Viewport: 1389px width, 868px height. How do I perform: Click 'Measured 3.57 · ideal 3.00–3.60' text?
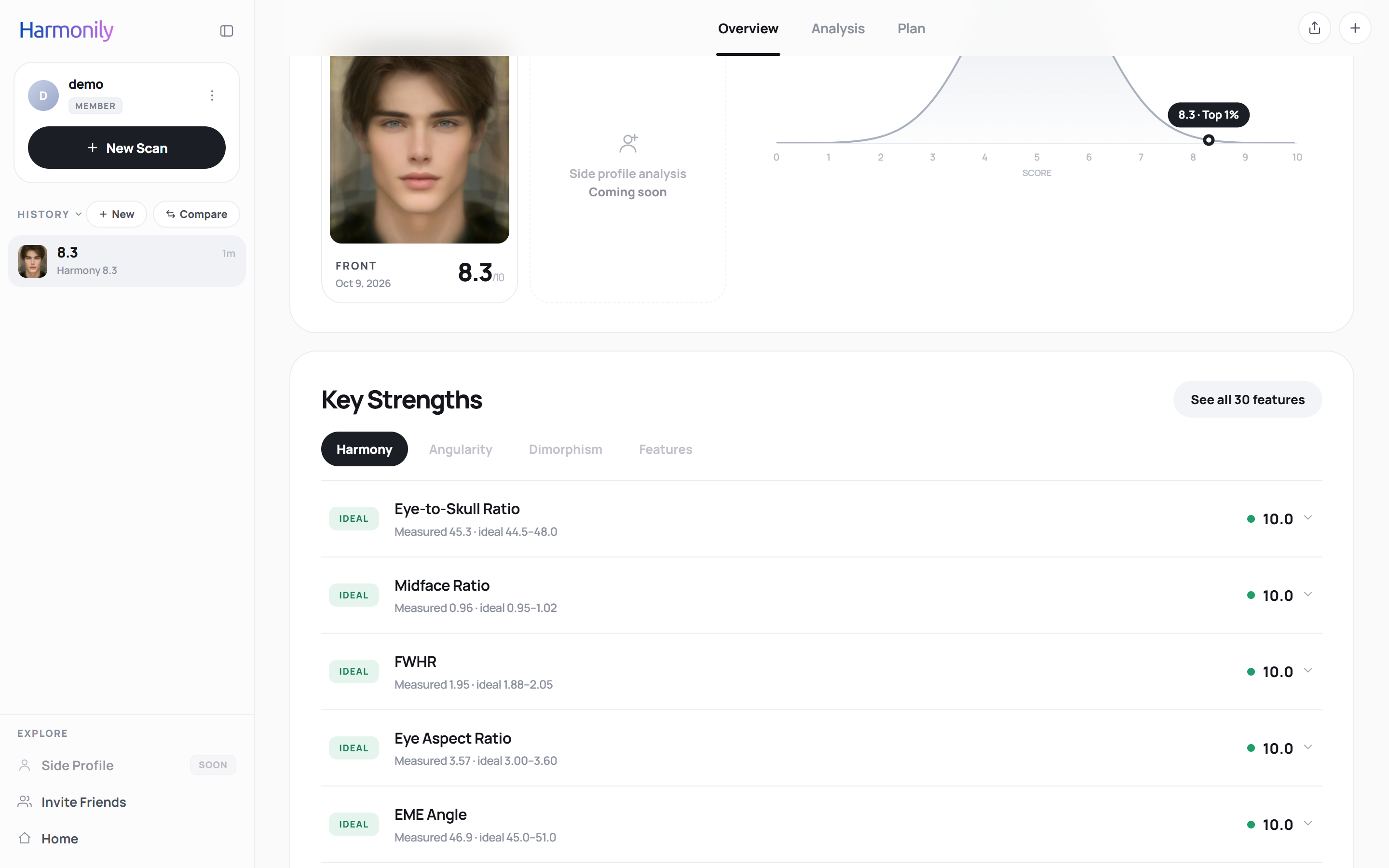point(476,760)
